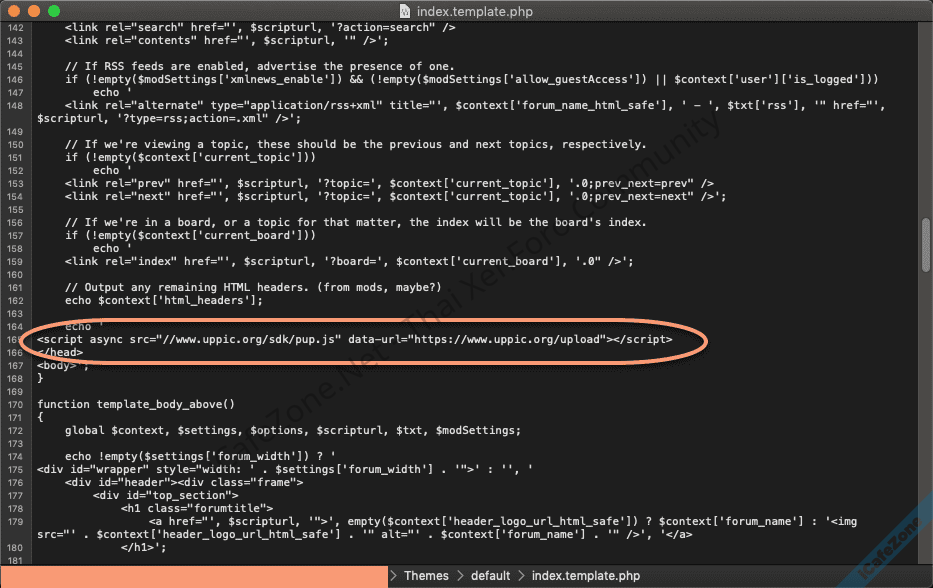The image size is (933, 588).
Task: Click chevron between Themes and default
Action: tap(461, 576)
